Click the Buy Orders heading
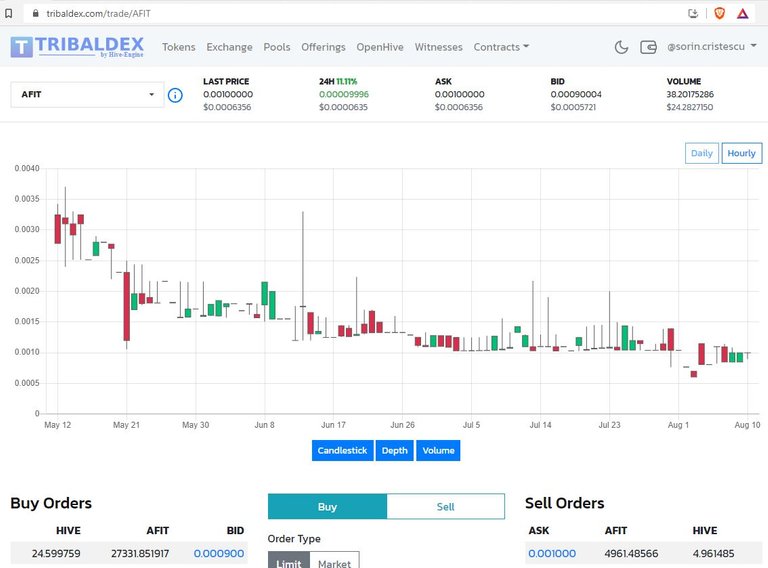Viewport: 768px width, 568px height. point(51,503)
